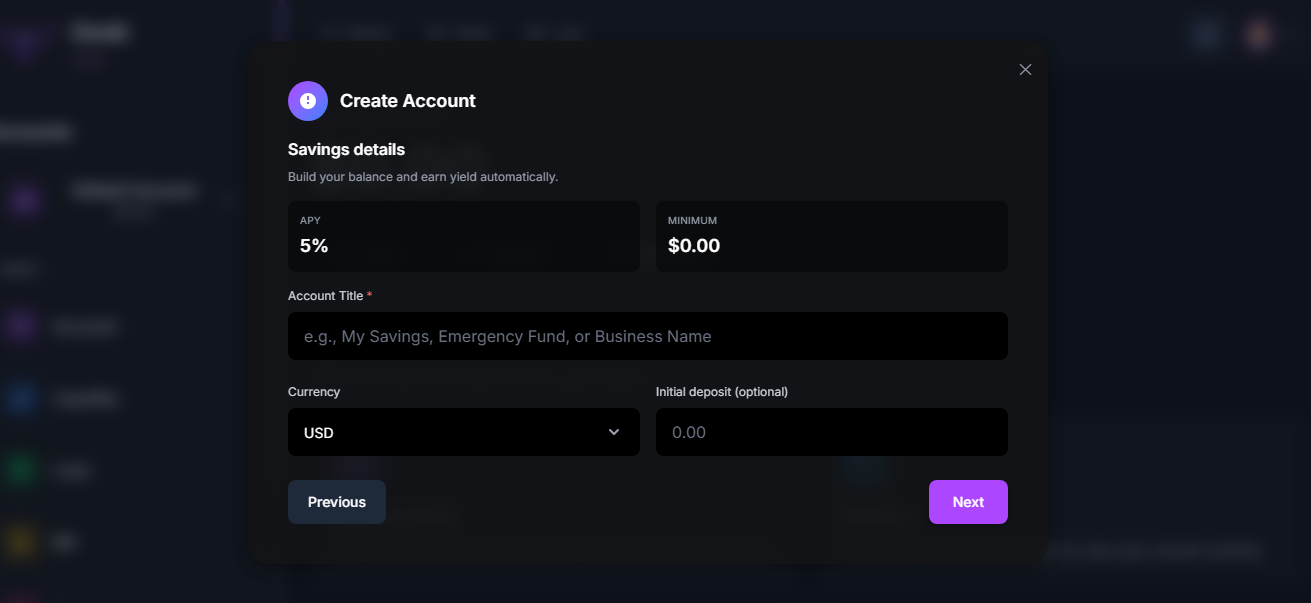Click the blurred blue icon beside avatar
1311x603 pixels.
pos(1208,35)
